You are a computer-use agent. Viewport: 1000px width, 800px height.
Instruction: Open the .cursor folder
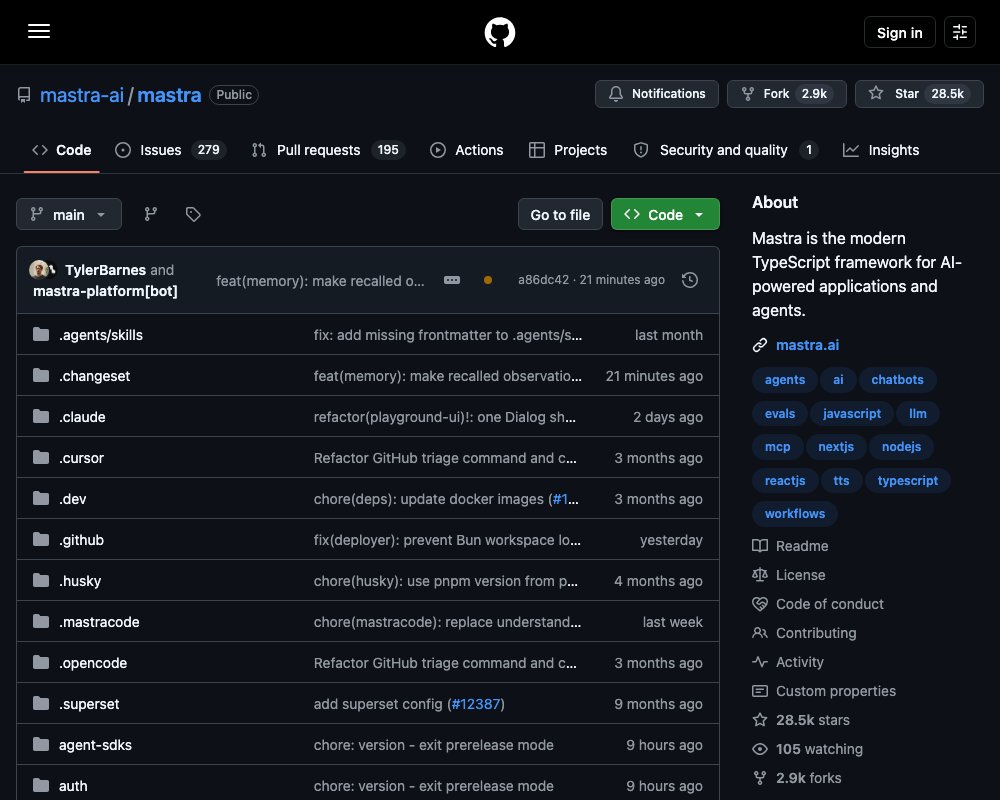tap(81, 458)
